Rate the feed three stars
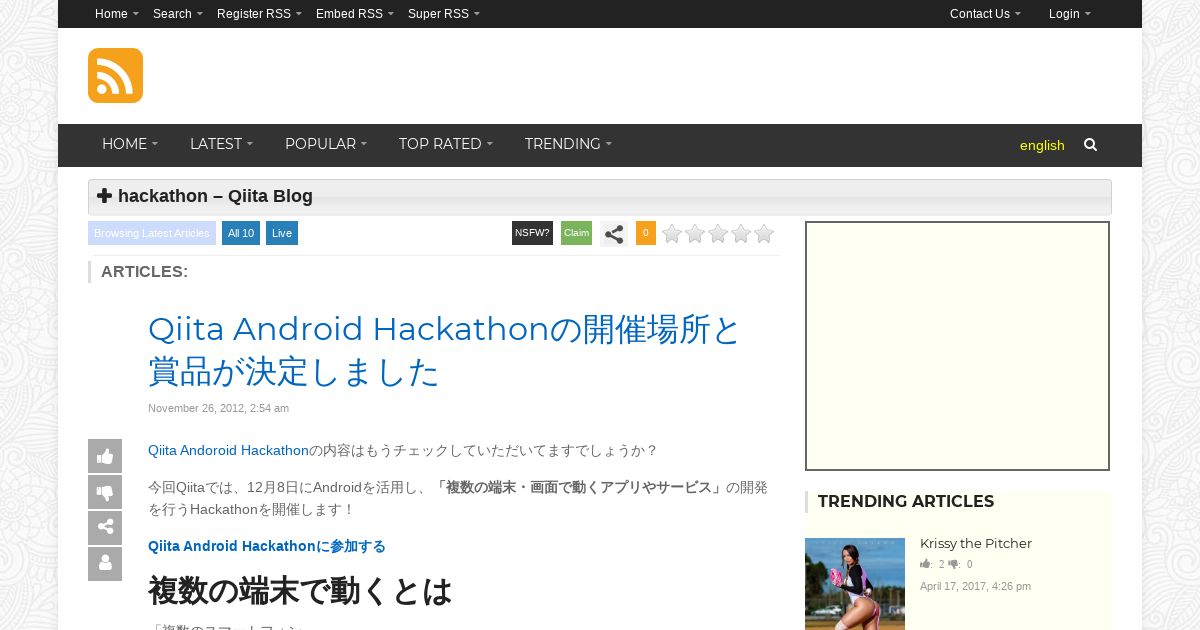The image size is (1200, 630). 718,234
